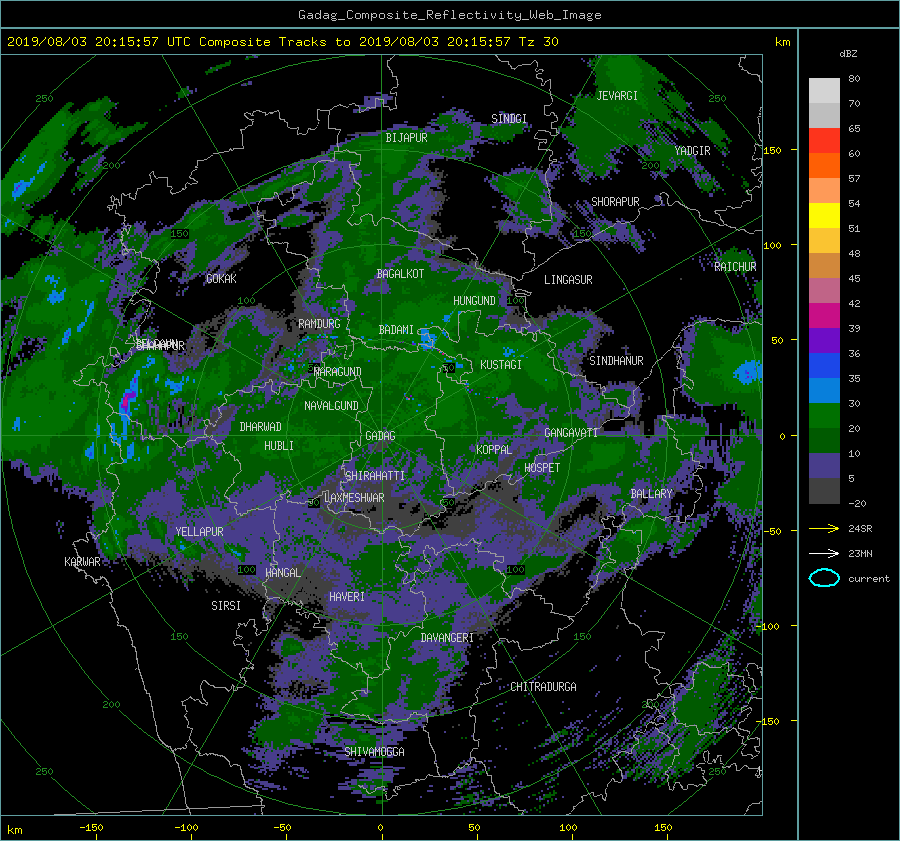Viewport: 900px width, 841px height.
Task: Click the HUNGUND city label
Action: click(x=474, y=301)
